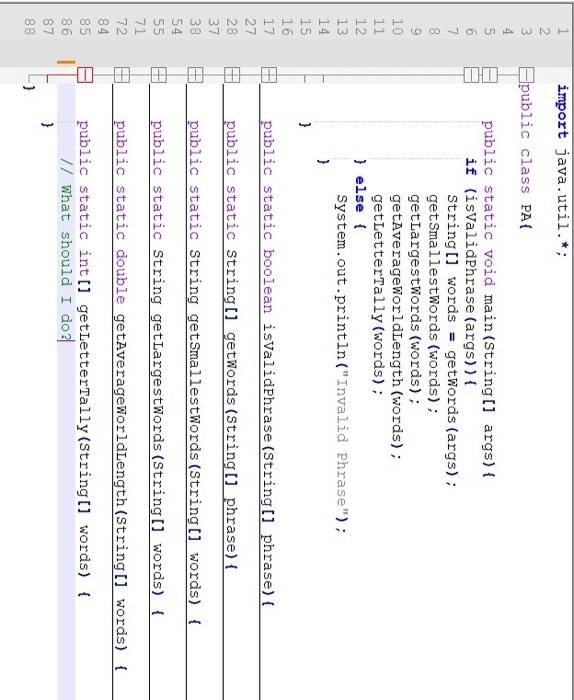Click line number 27 in the margin
This screenshot has width=574, height=700.
[250, 27]
